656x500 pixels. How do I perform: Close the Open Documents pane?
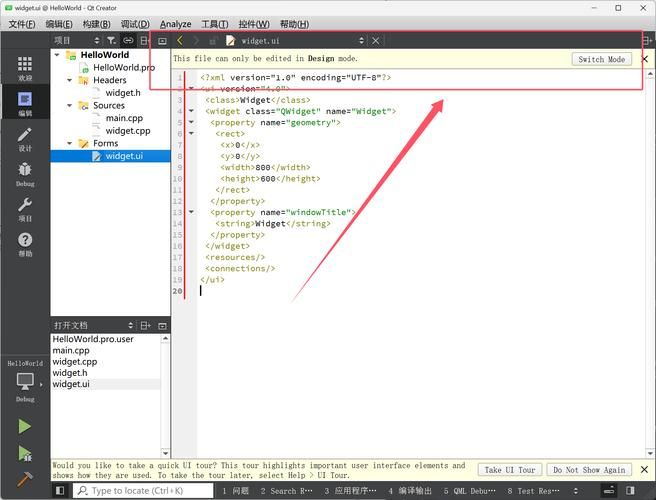click(162, 326)
